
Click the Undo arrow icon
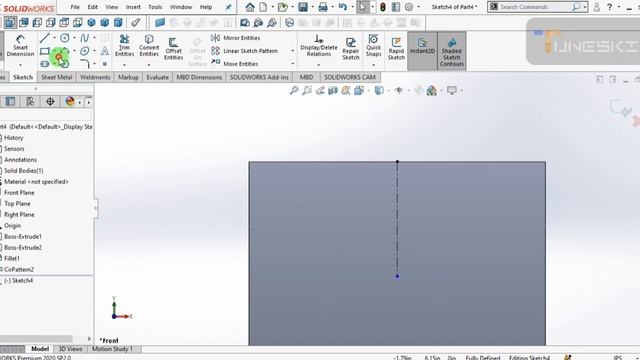(342, 7)
